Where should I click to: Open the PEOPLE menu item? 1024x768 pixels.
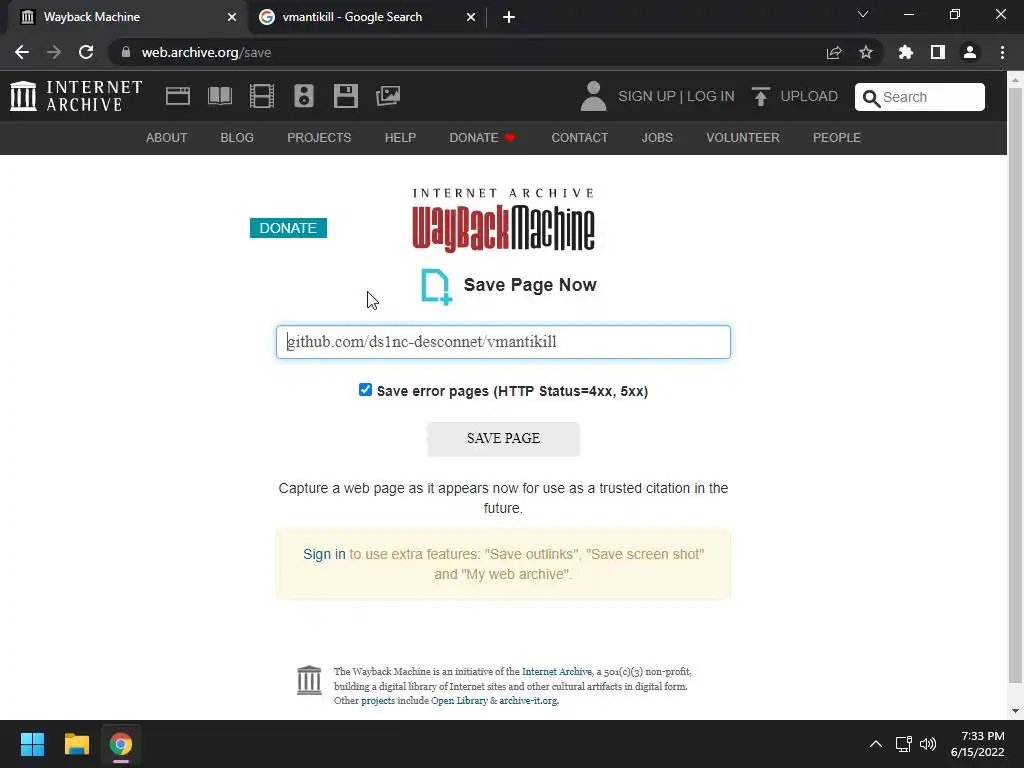tap(837, 138)
